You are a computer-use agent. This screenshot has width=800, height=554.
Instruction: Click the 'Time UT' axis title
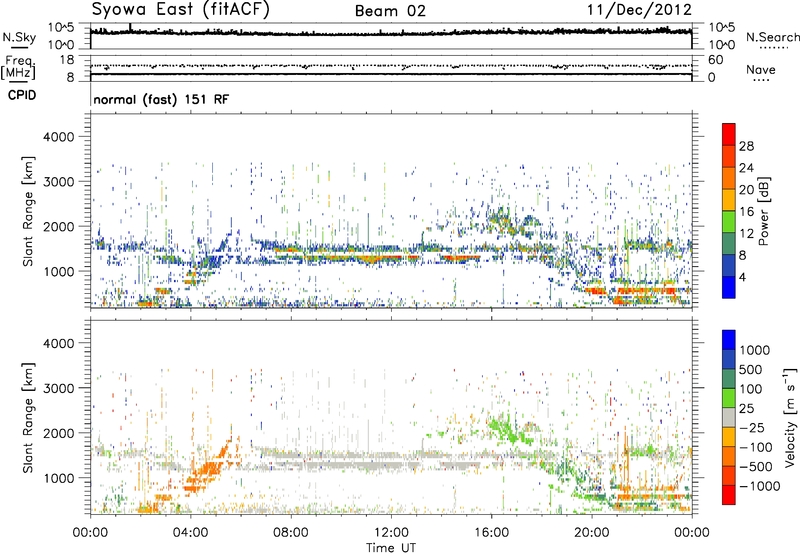coord(391,548)
